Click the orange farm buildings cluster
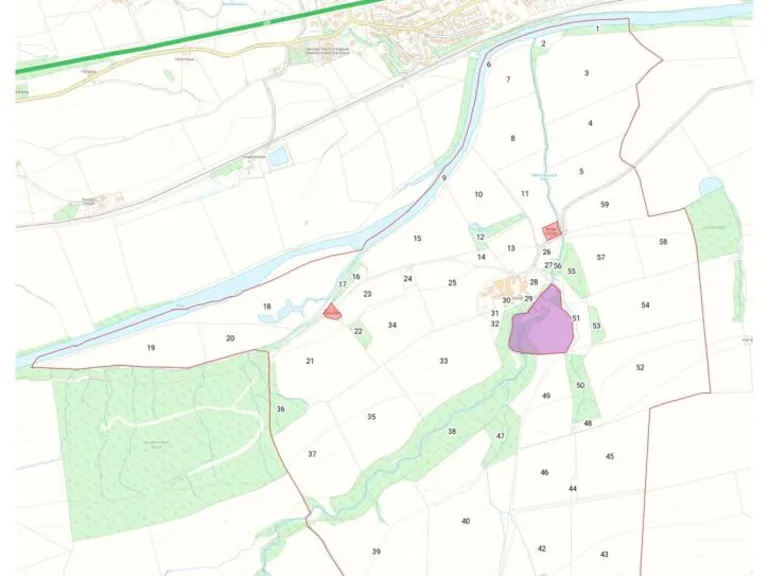Viewport: 768px width, 576px height. 504,288
